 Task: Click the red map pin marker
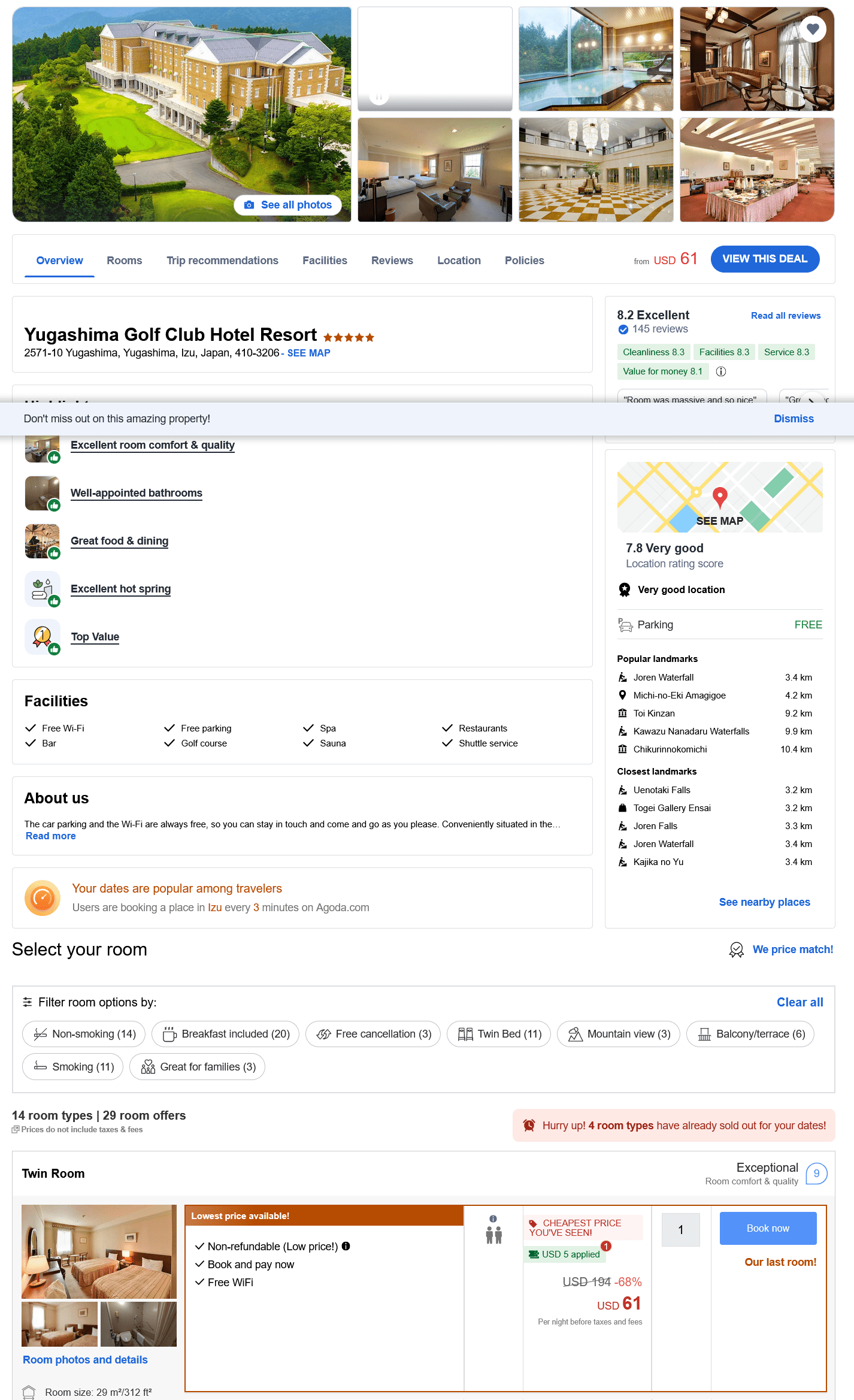click(x=720, y=497)
